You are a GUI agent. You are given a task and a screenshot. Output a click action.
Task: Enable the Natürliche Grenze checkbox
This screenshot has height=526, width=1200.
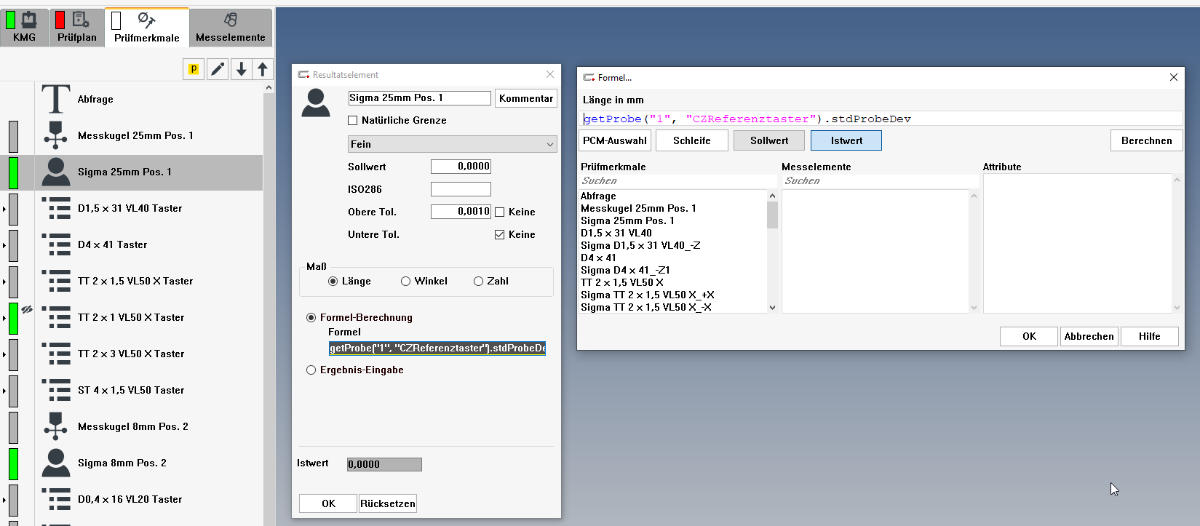point(352,121)
